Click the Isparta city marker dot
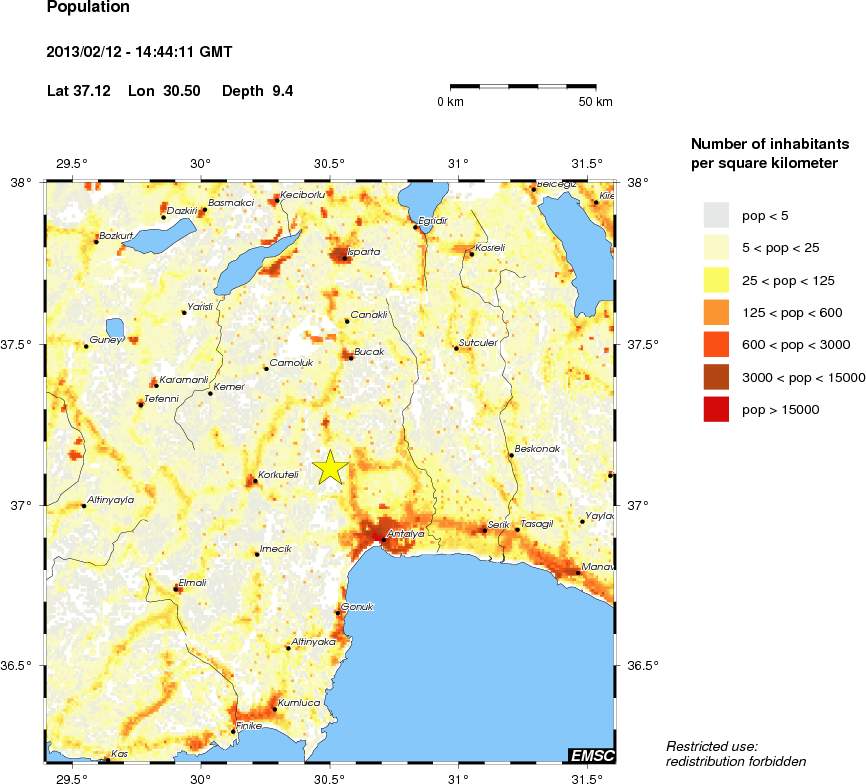 coord(345,257)
